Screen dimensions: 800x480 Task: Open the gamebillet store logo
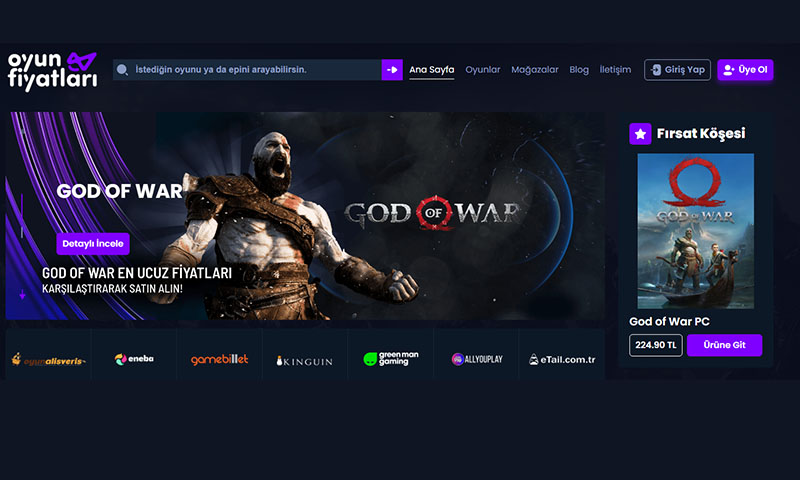coord(219,360)
